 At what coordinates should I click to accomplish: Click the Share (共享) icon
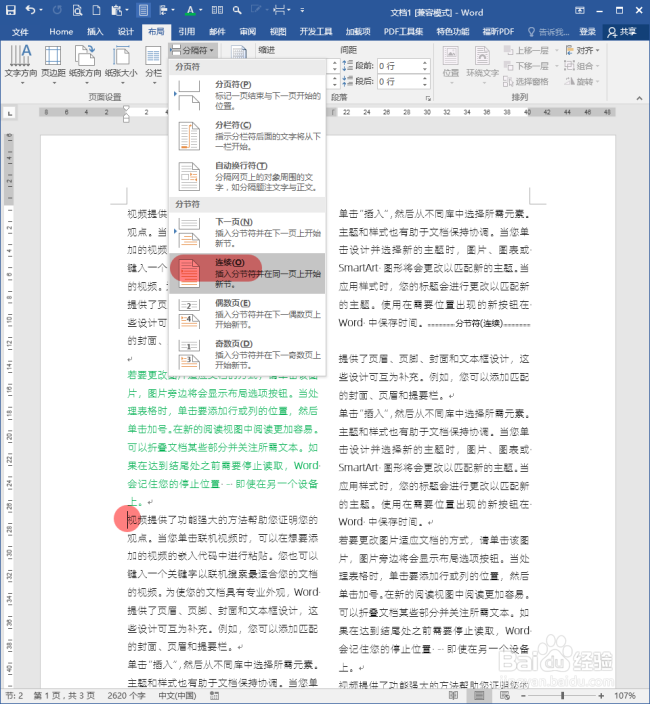pos(621,31)
